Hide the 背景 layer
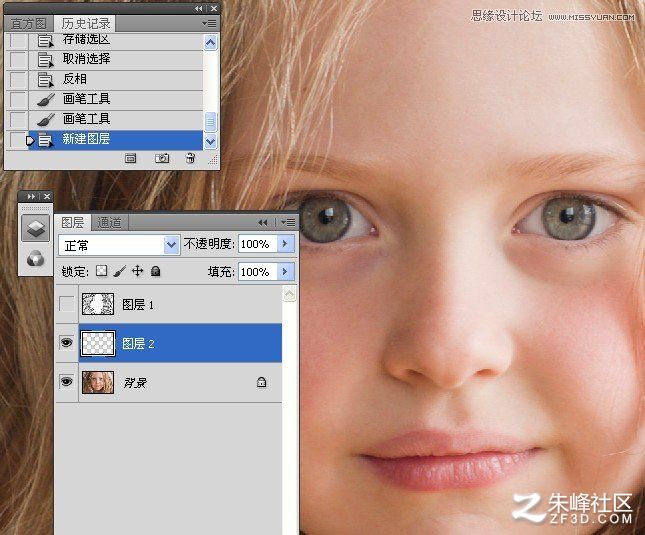645x535 pixels. click(67, 382)
